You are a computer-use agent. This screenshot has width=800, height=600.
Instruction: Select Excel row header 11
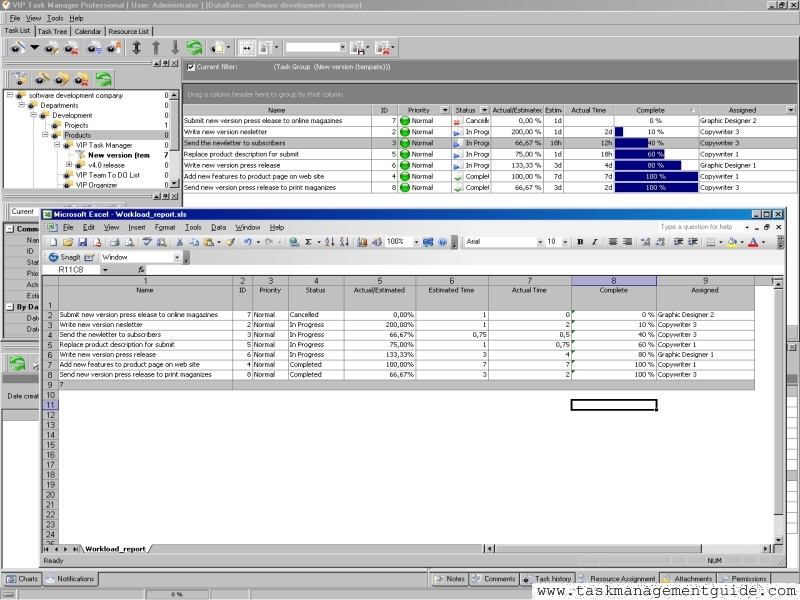(x=50, y=405)
